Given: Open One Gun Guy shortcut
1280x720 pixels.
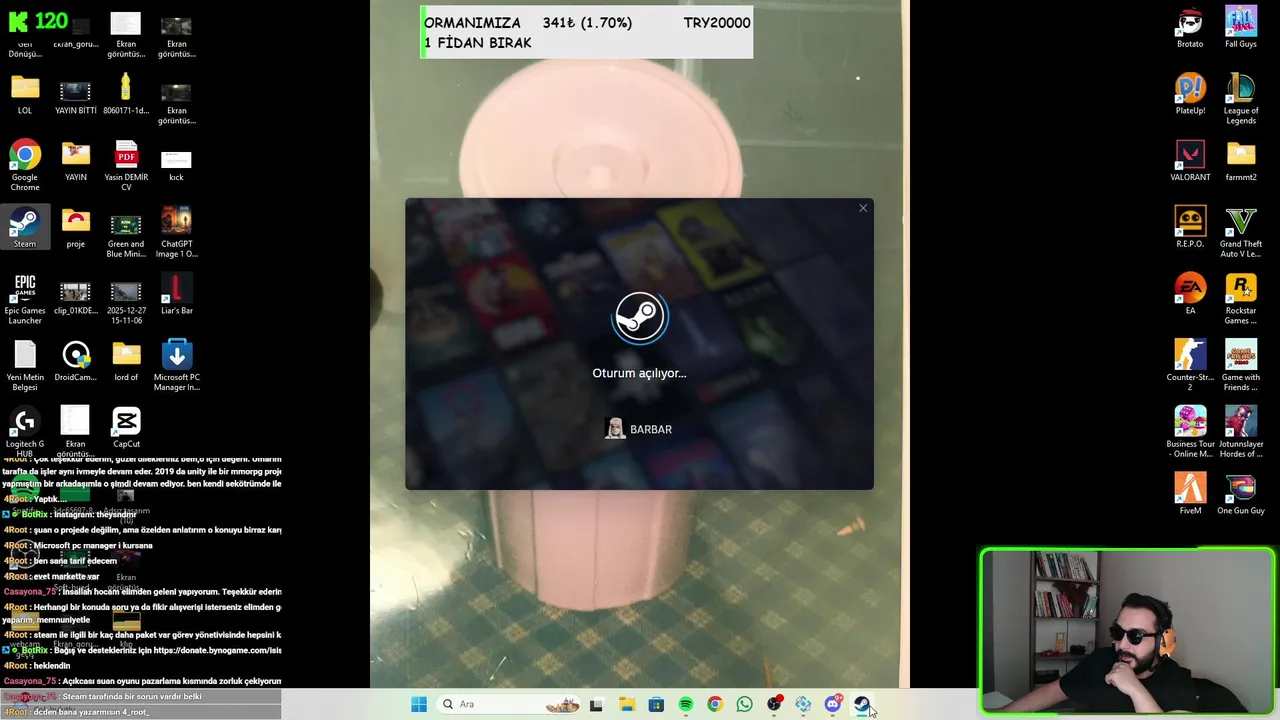Looking at the screenshot, I should click(x=1241, y=495).
